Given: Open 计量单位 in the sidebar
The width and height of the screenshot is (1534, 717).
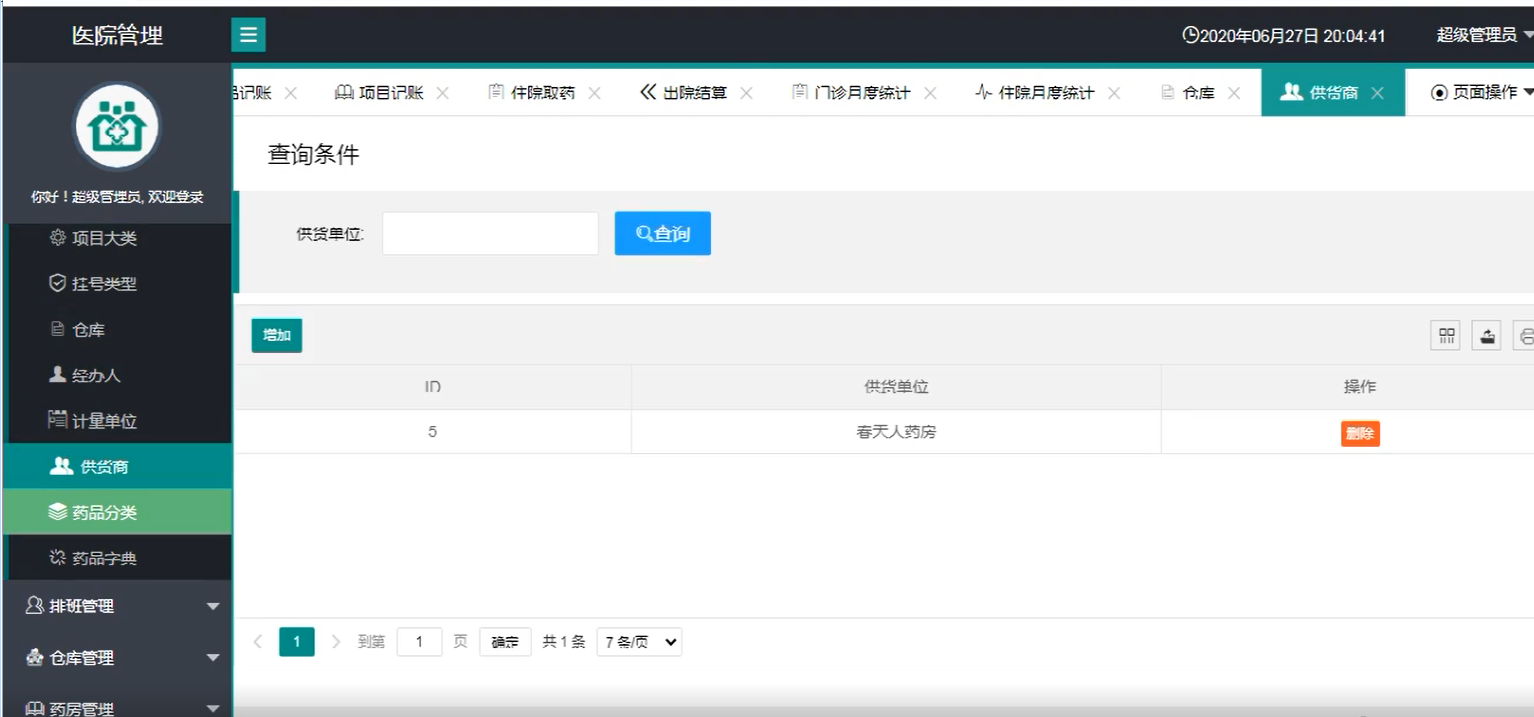Looking at the screenshot, I should [x=117, y=421].
